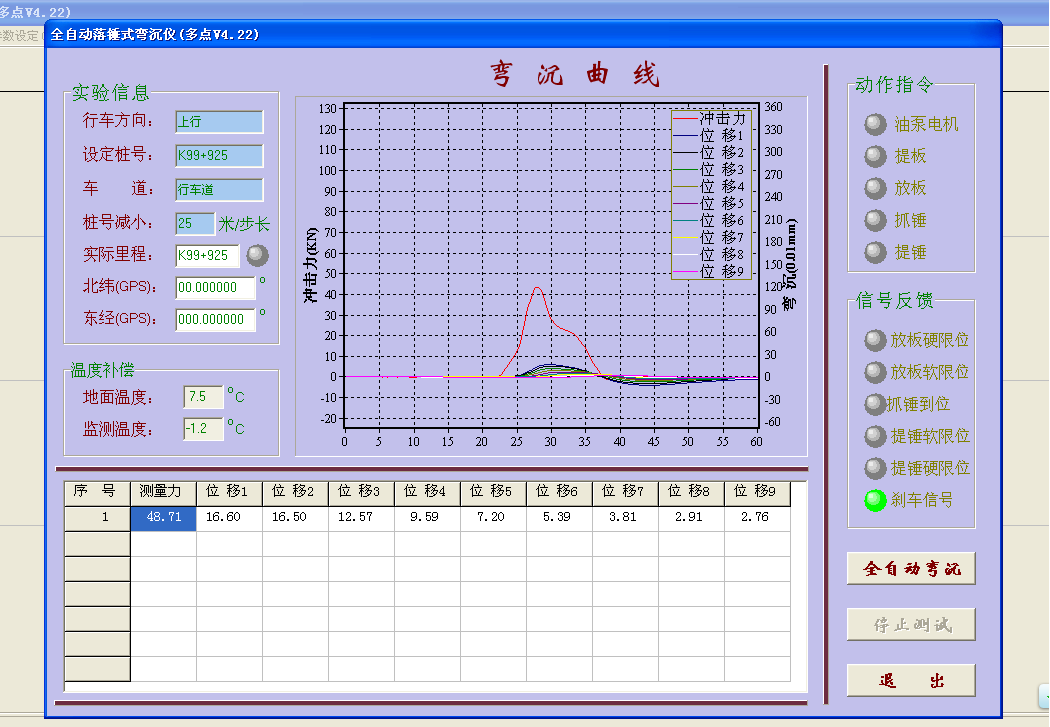The image size is (1050, 727).
Task: Click the 桩号减小 step field 25
Action: pyautogui.click(x=195, y=224)
